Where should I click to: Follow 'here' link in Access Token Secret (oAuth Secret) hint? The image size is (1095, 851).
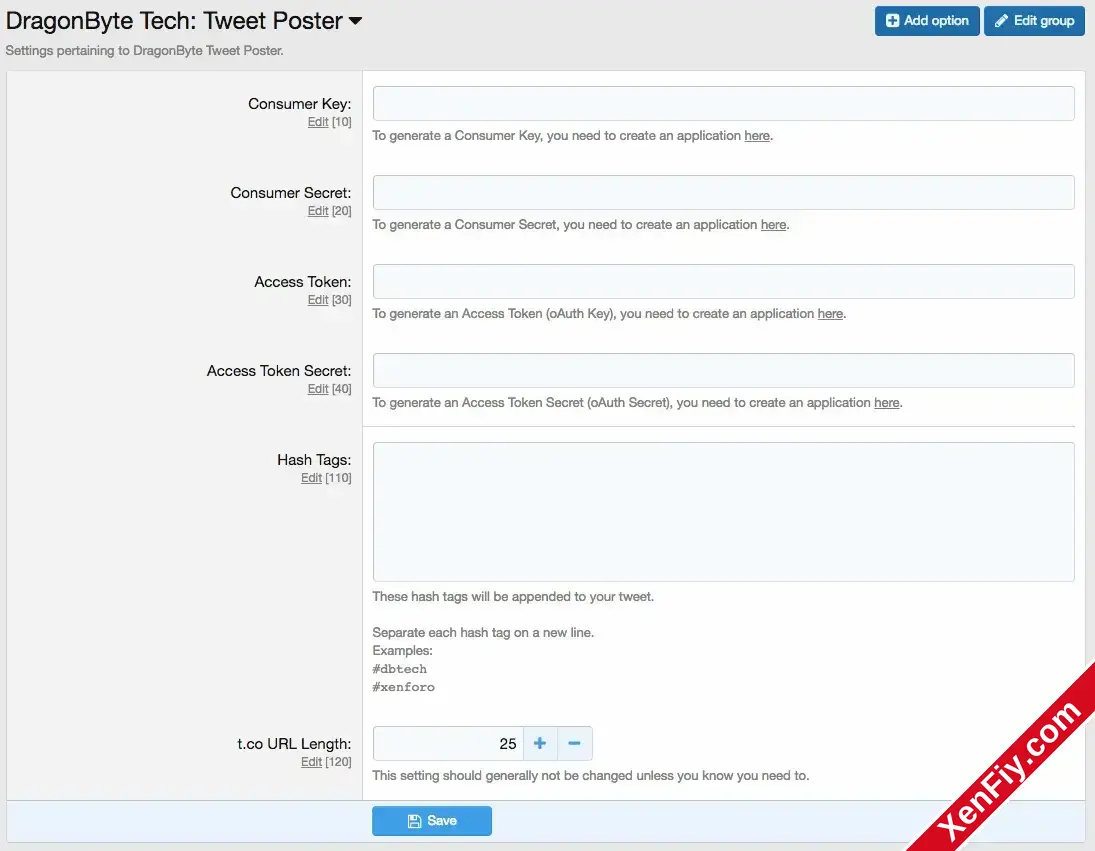[887, 403]
